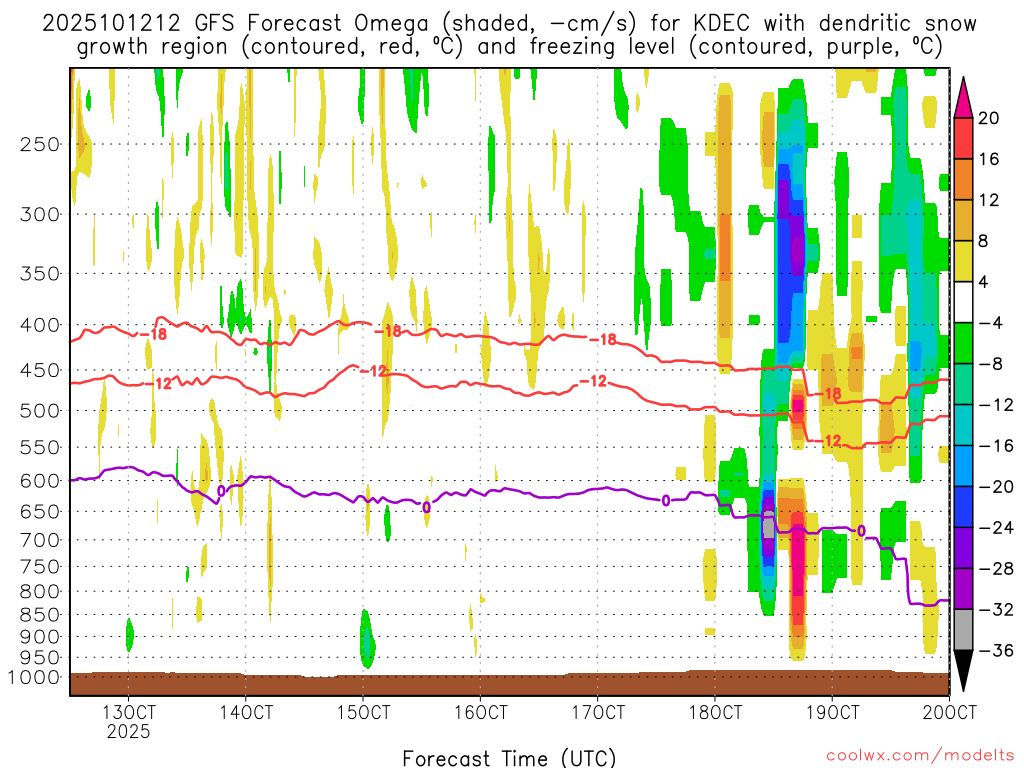Click the yellow swatch for 4-8
Screen dimensions: 1024x768
(x=963, y=261)
